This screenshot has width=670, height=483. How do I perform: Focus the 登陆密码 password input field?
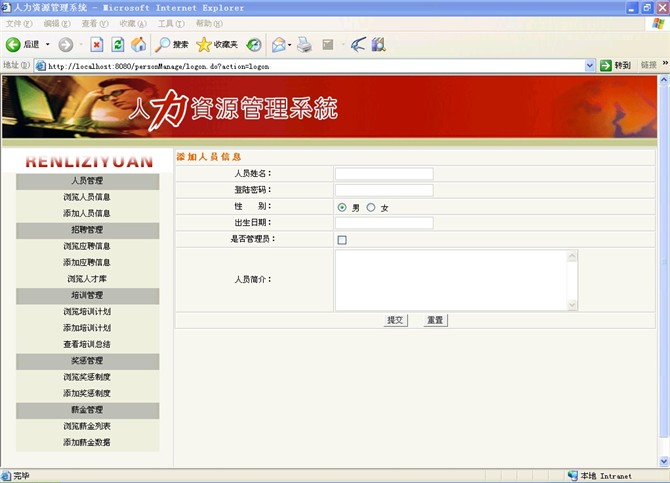tap(384, 190)
